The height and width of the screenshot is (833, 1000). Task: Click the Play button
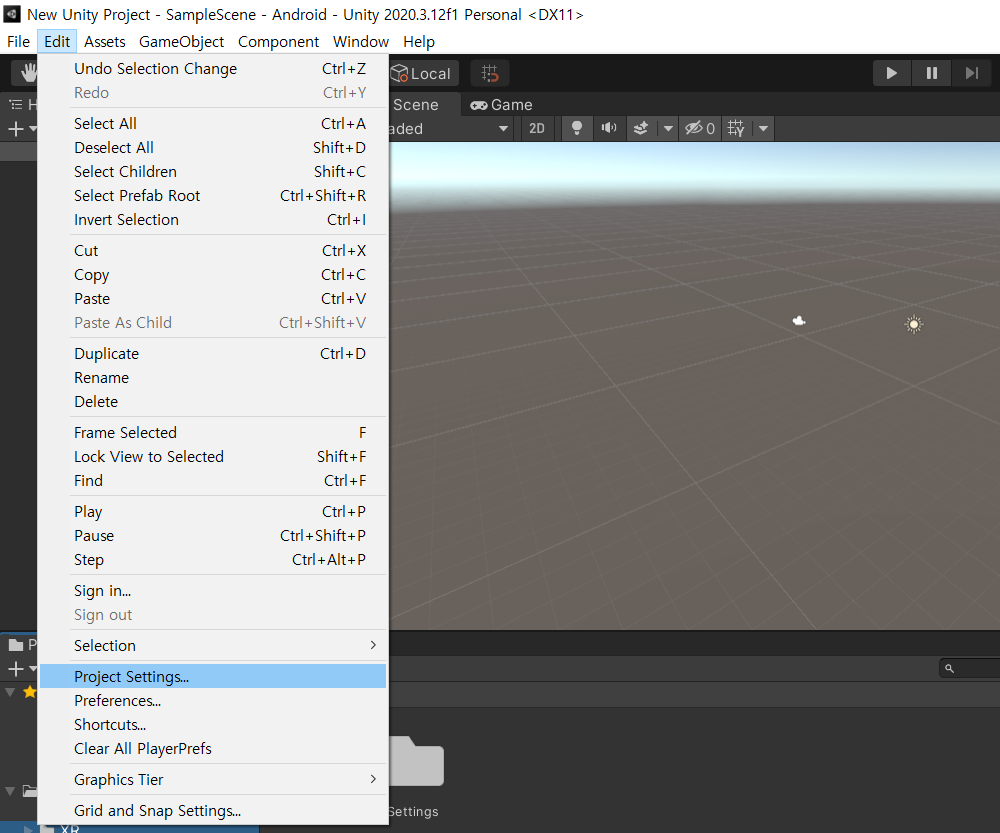coord(892,73)
